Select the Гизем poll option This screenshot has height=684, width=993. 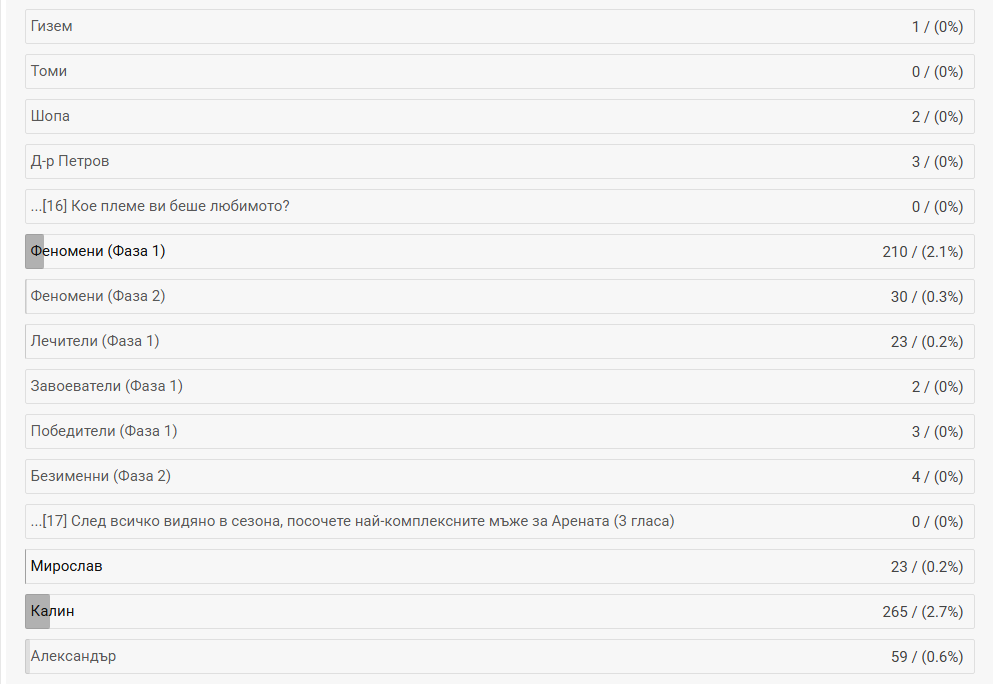499,27
